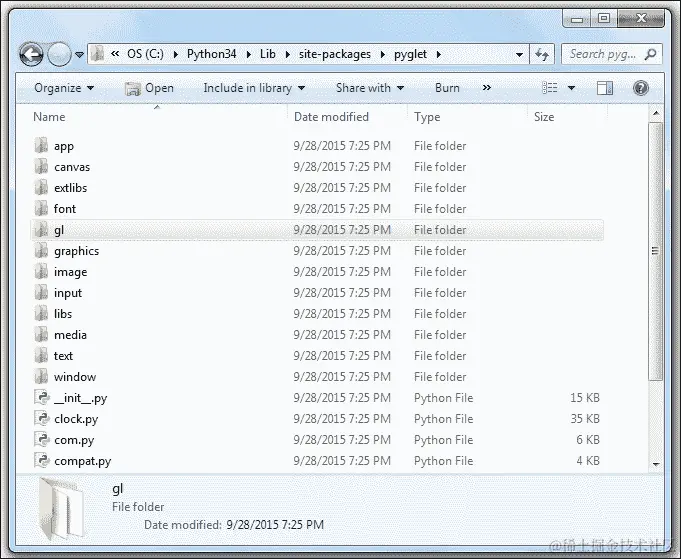681x559 pixels.
Task: Open view options dropdown arrow
Action: pyautogui.click(x=572, y=88)
